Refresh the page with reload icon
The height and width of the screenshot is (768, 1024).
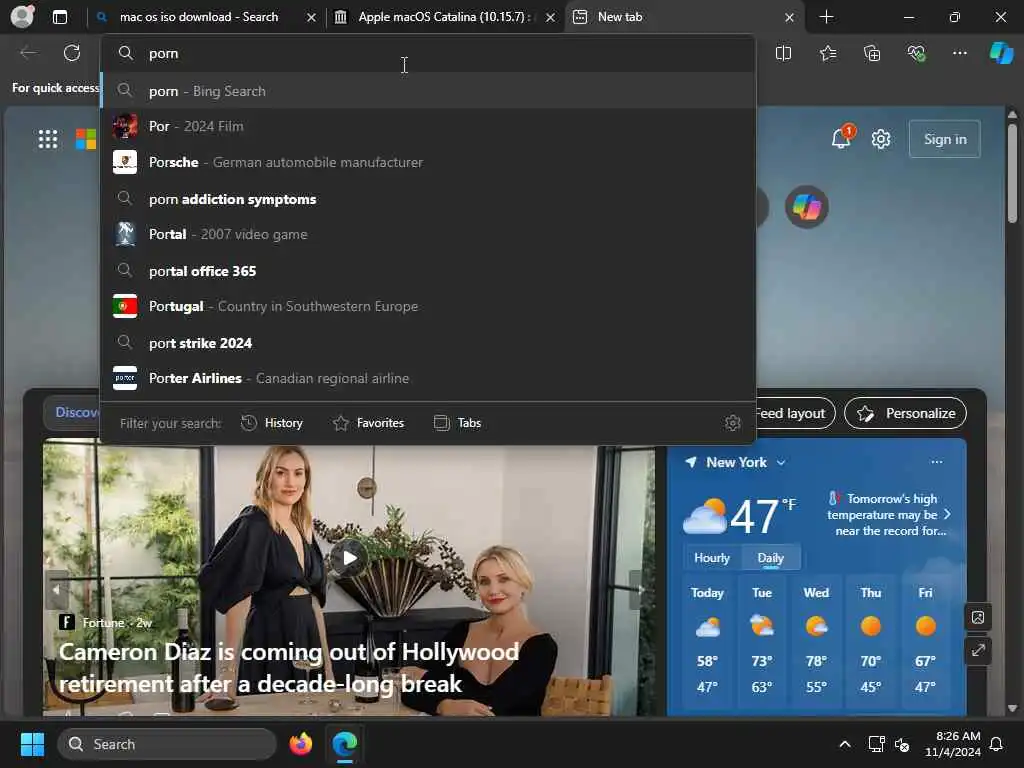pos(72,53)
